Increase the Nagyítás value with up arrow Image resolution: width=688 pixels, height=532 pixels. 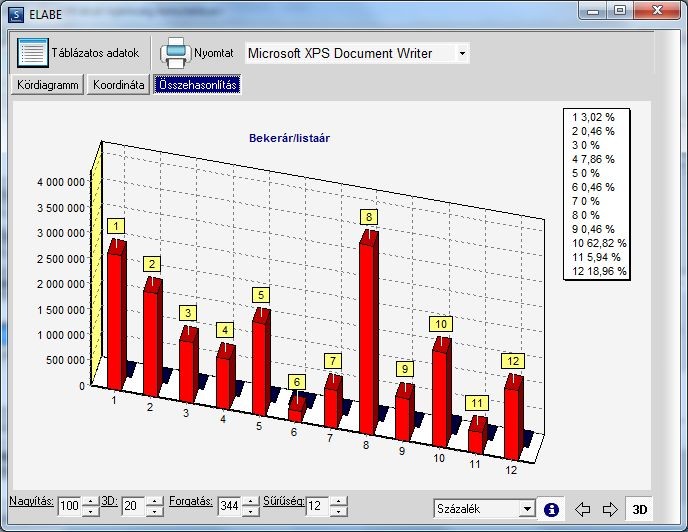coord(90,501)
